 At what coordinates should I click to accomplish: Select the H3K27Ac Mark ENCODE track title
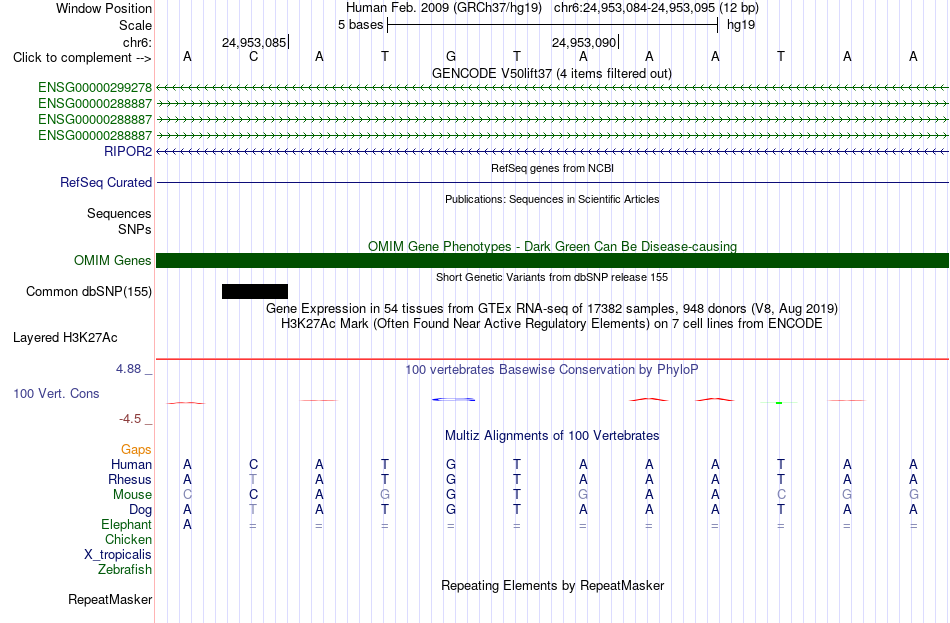(552, 324)
